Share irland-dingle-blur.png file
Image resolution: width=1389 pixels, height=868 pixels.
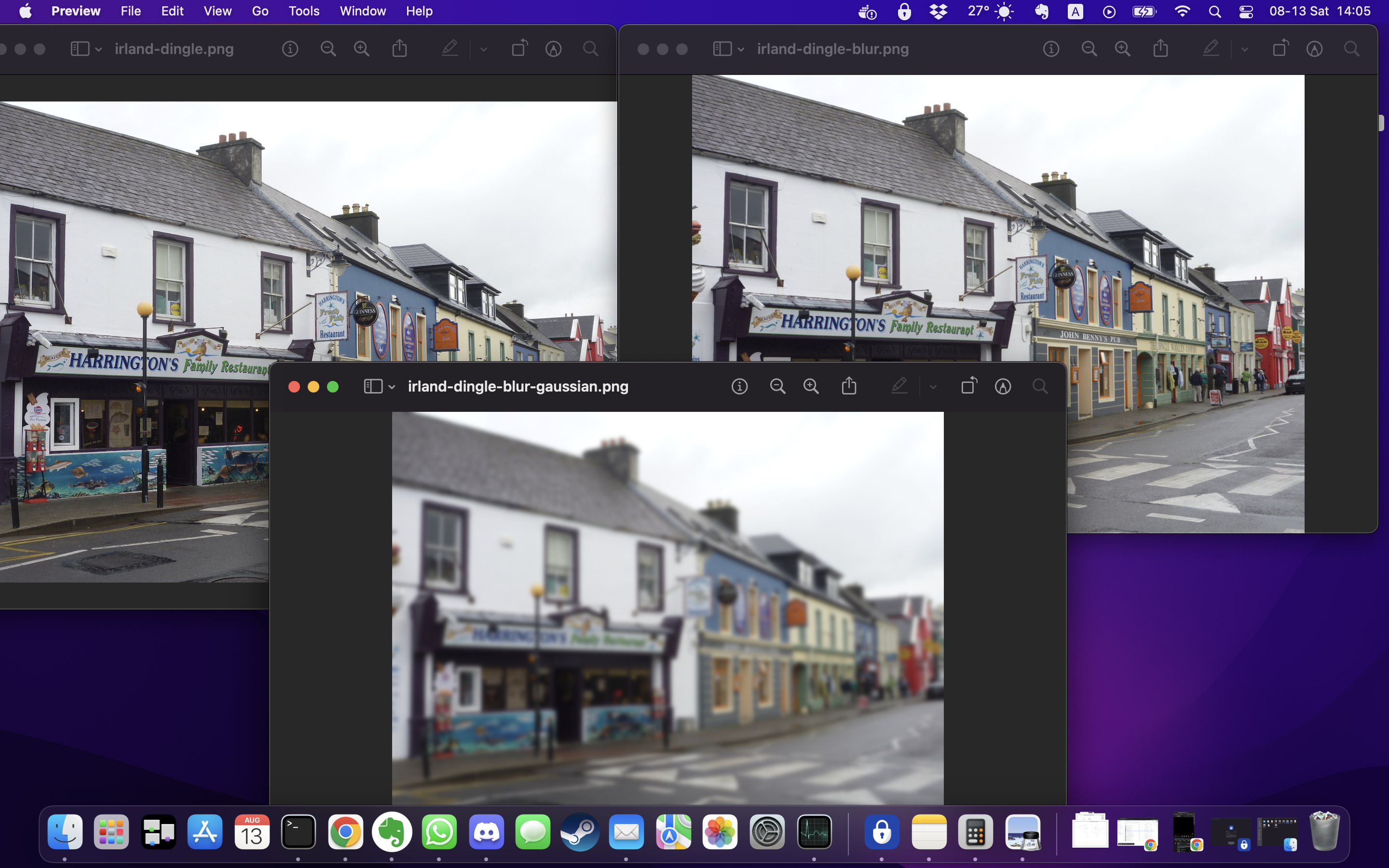[x=1160, y=48]
